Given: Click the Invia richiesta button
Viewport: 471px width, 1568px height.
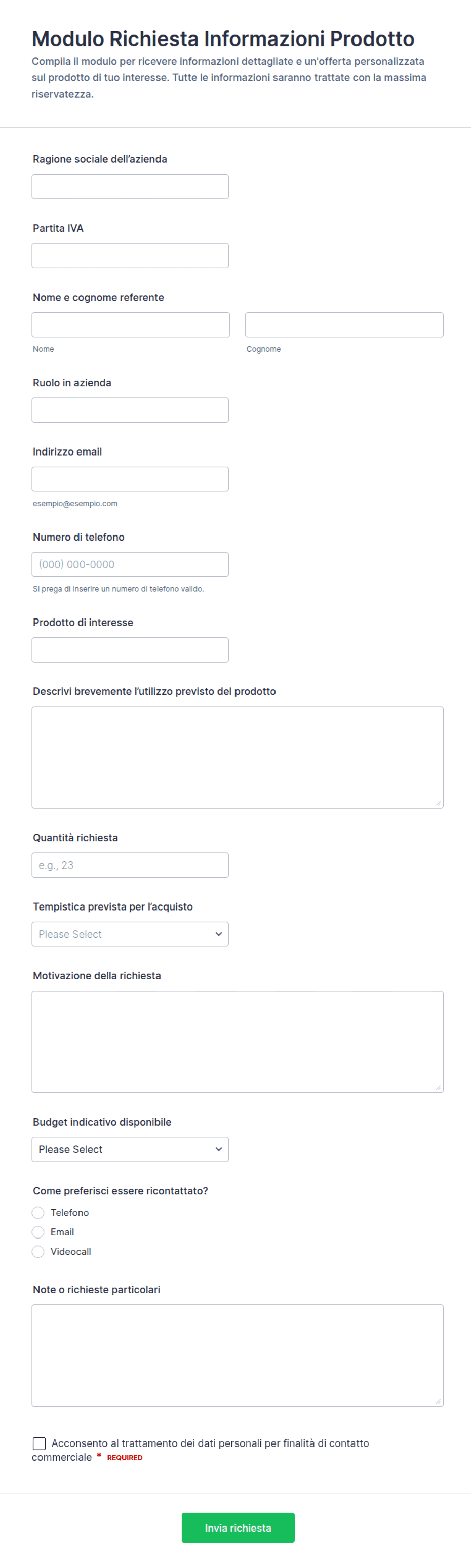Looking at the screenshot, I should (x=238, y=1528).
